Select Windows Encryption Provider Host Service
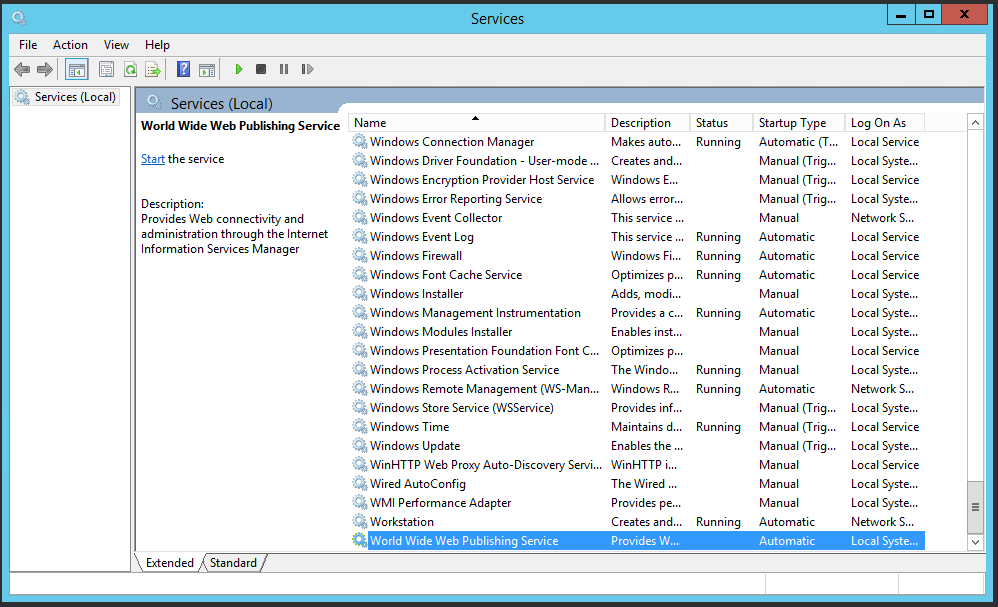Screen dimensions: 998x607 638,179
